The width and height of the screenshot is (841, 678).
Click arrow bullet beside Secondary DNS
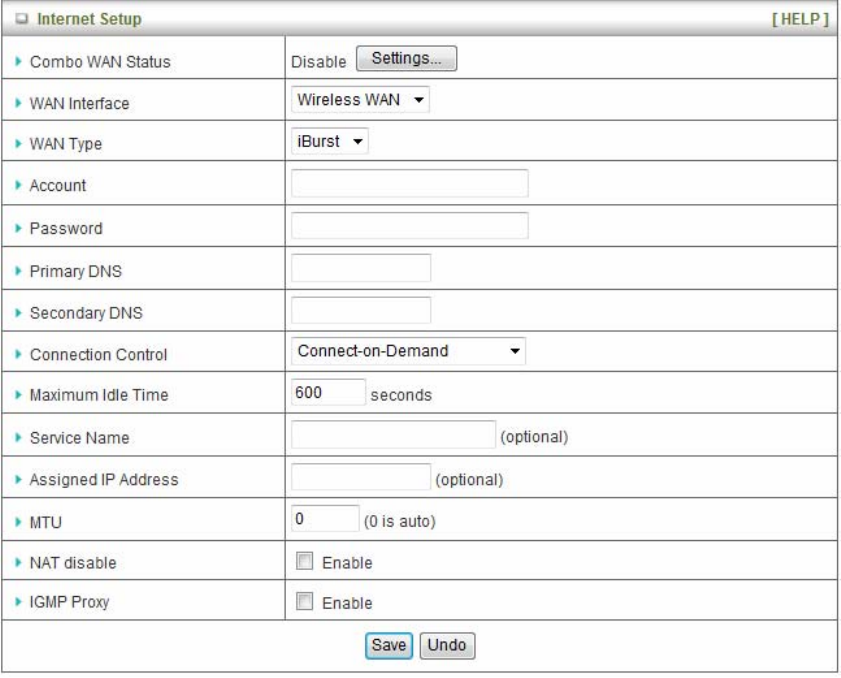click(18, 313)
